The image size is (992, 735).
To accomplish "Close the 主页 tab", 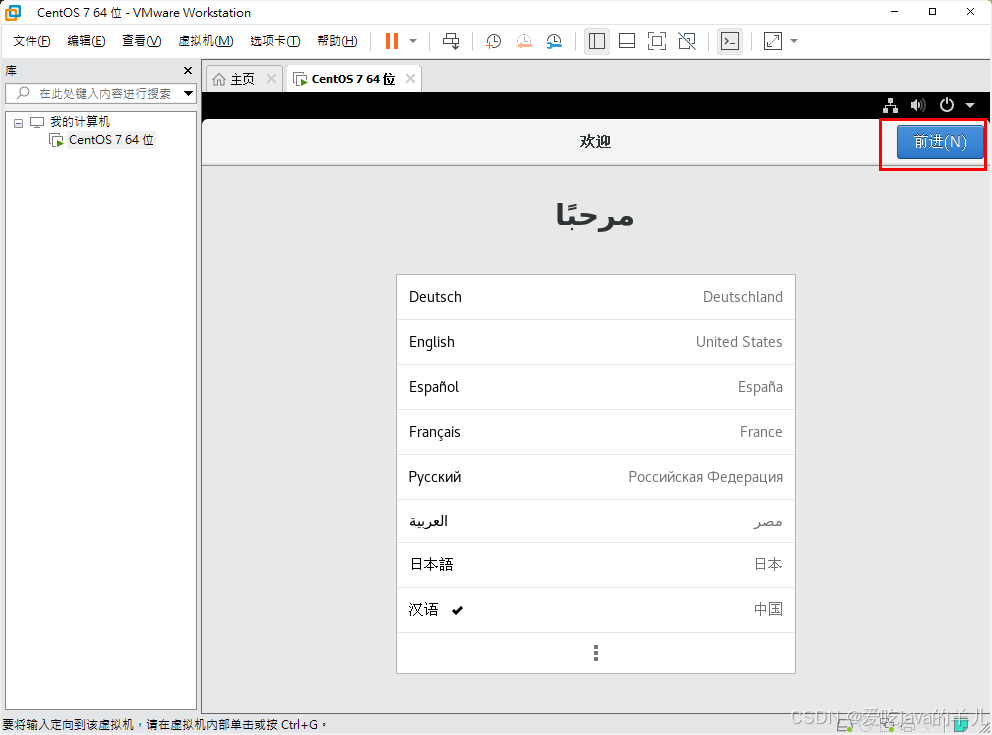I will click(271, 78).
